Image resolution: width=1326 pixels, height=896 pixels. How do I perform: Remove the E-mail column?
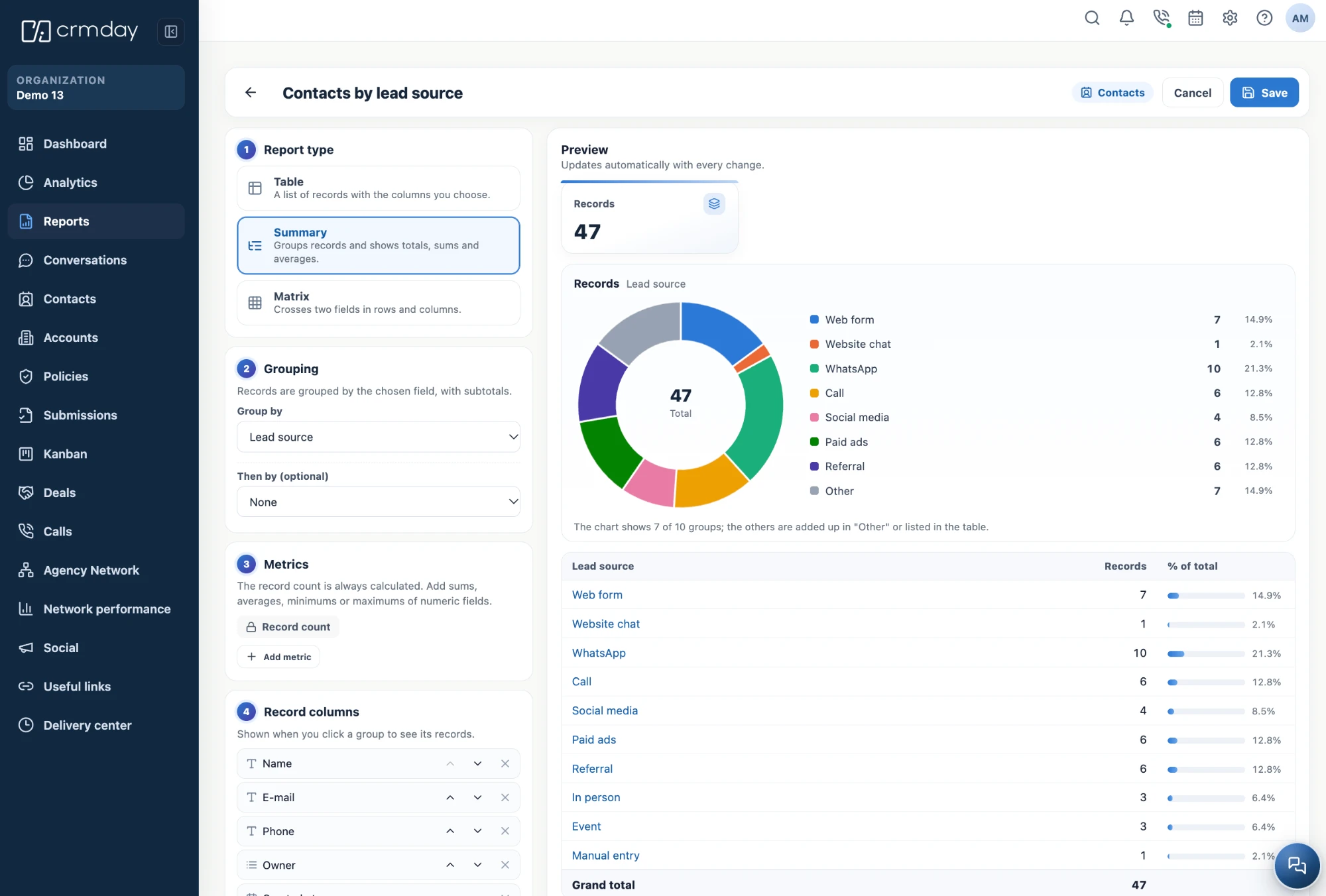click(x=505, y=797)
